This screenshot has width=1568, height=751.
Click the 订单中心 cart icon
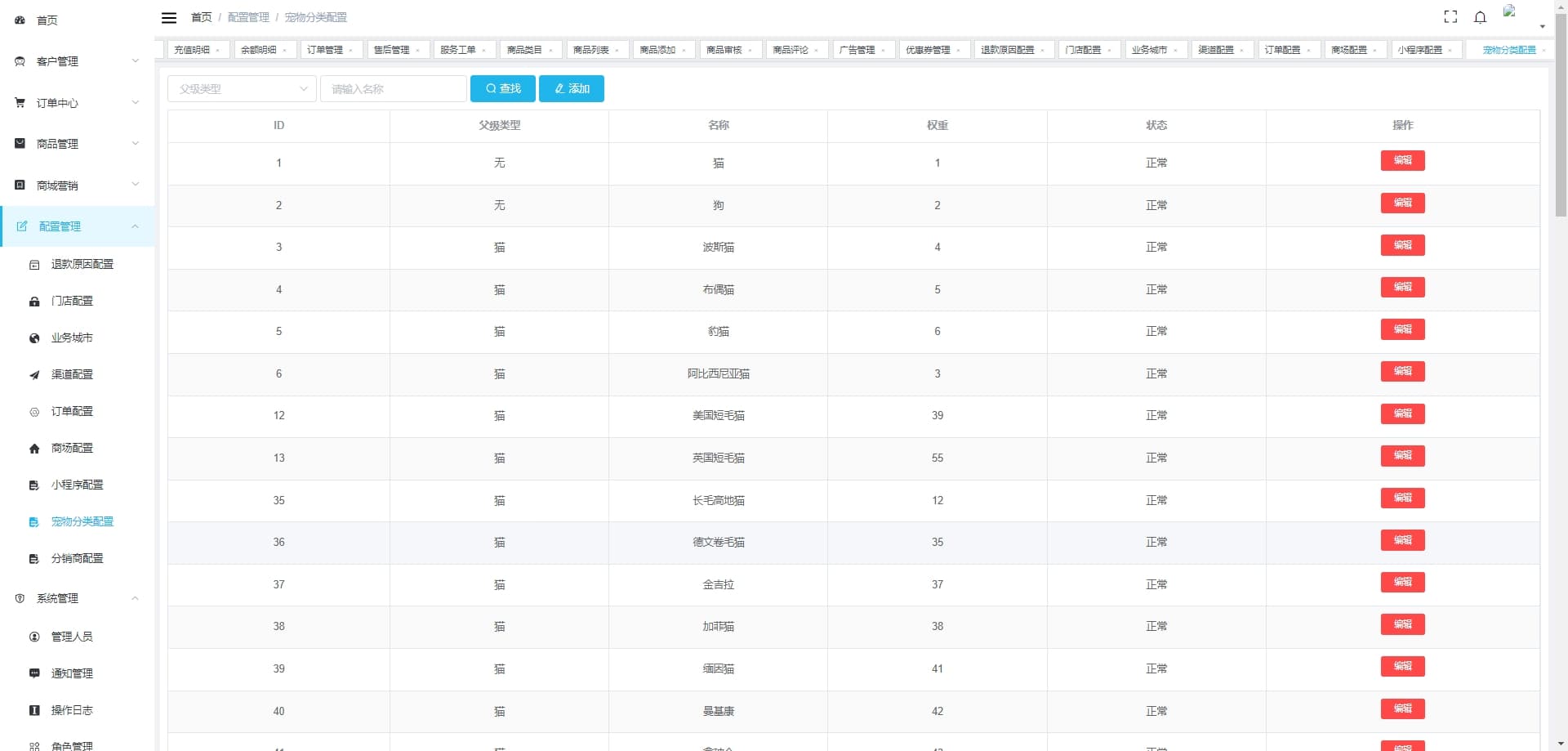point(20,103)
